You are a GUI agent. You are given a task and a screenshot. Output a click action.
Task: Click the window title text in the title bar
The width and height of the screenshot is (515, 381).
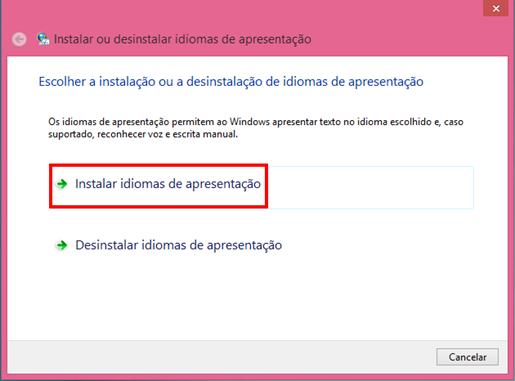[182, 39]
